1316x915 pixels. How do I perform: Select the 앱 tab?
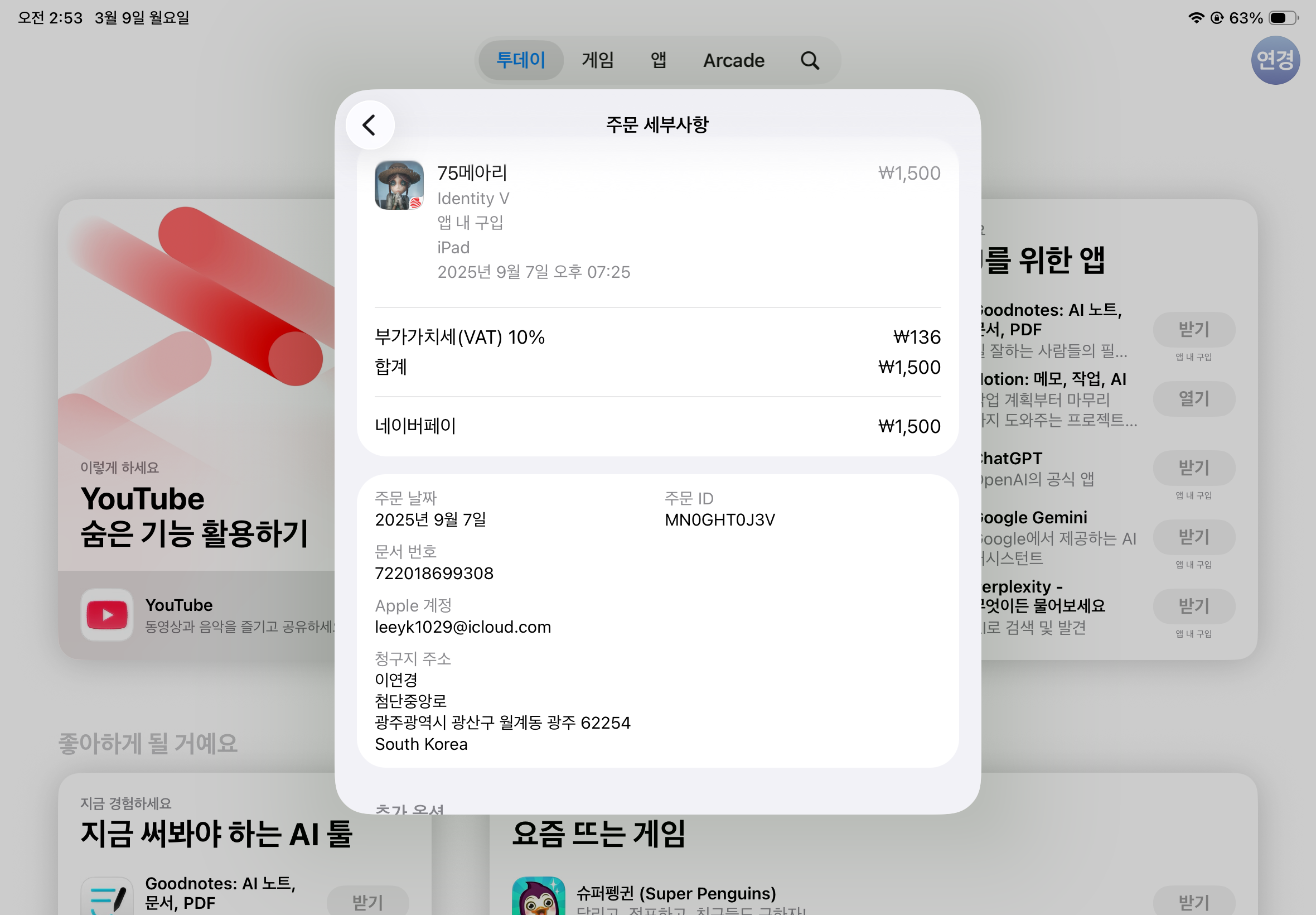click(x=659, y=60)
